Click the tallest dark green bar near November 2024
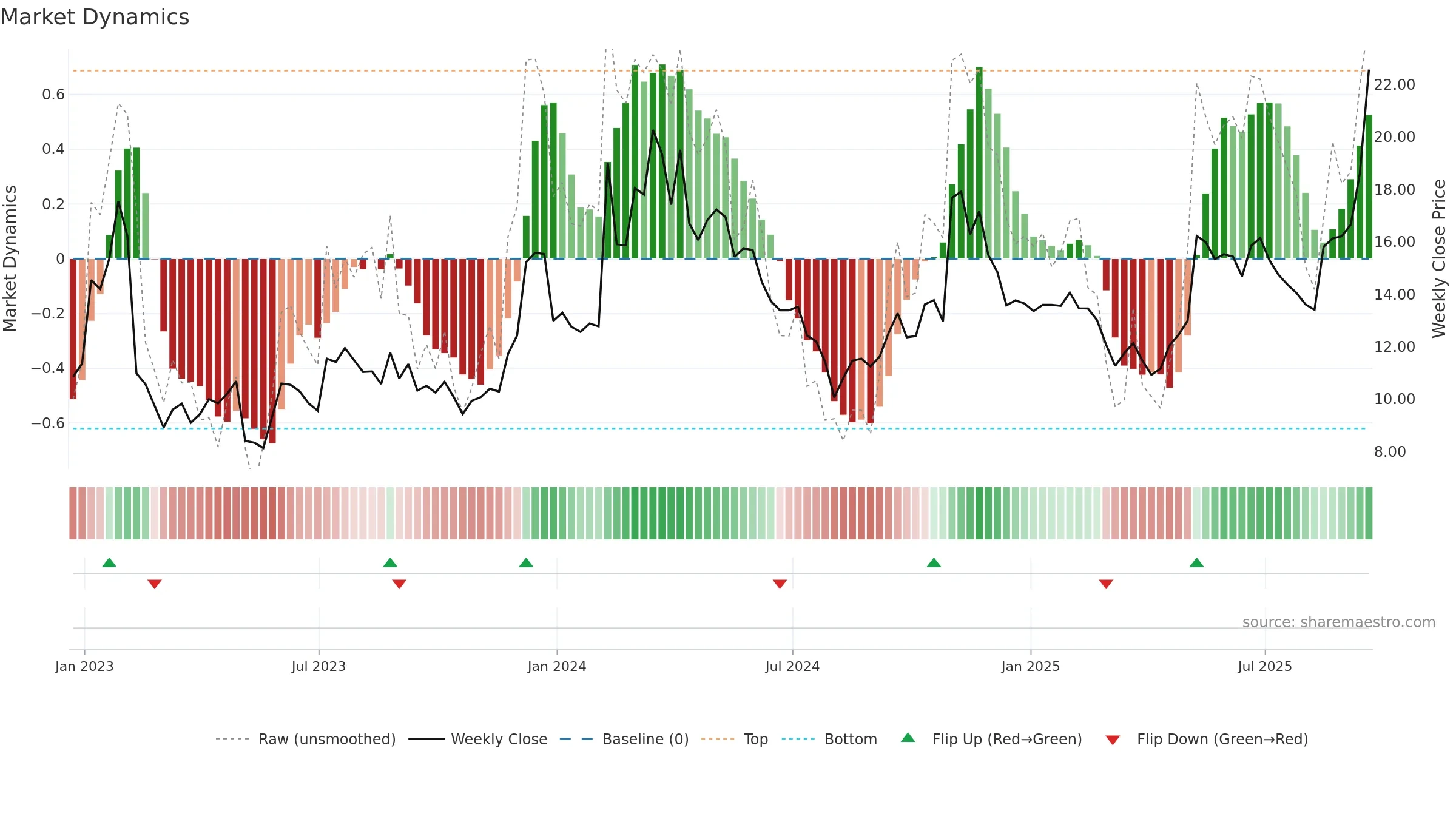1456x819 pixels. click(979, 163)
